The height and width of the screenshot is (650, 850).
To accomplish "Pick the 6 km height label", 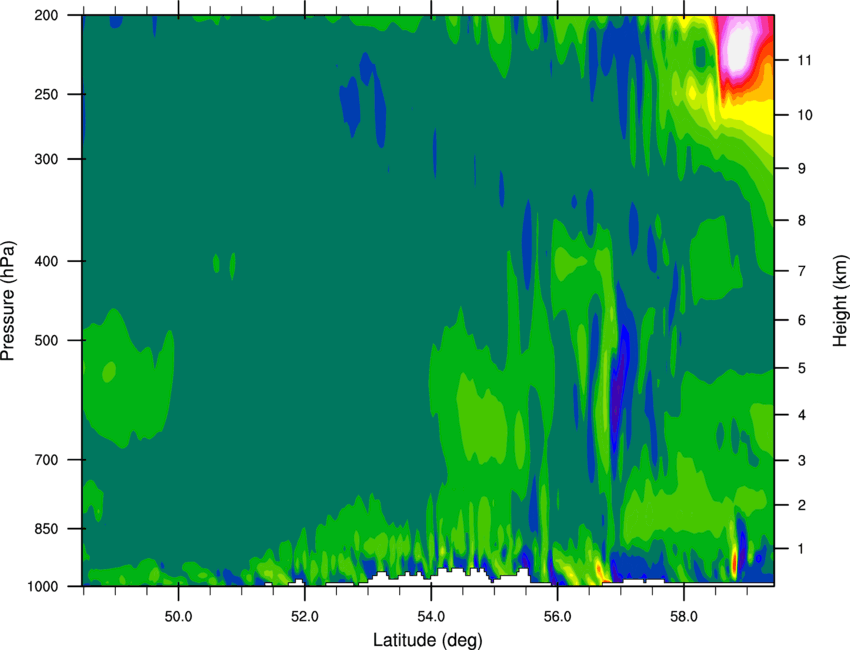I will (x=802, y=320).
